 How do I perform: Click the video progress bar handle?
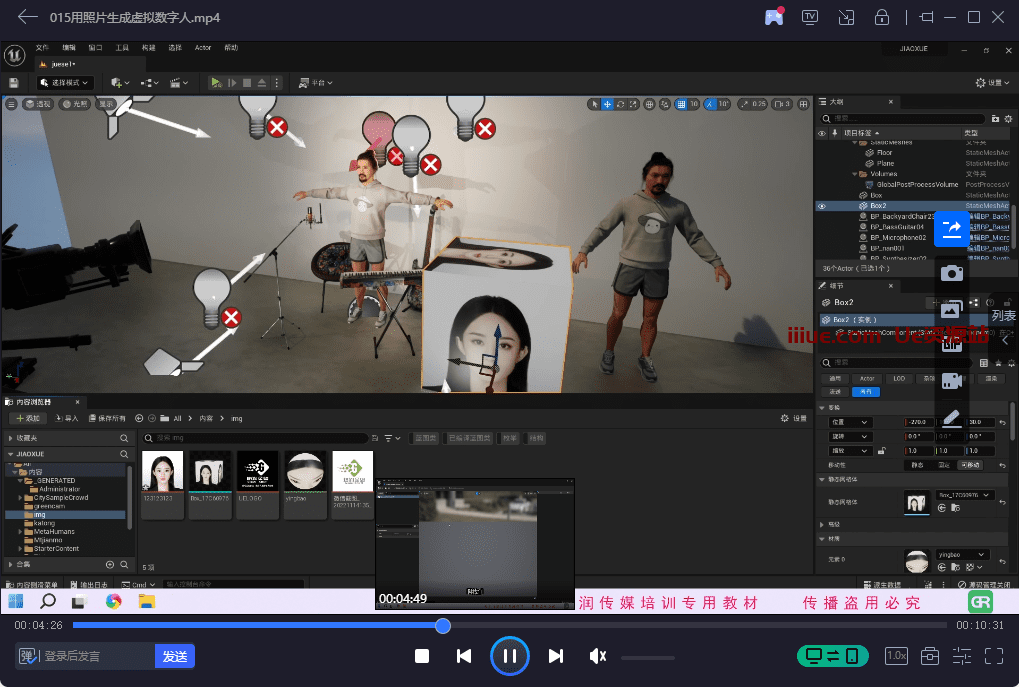point(443,626)
